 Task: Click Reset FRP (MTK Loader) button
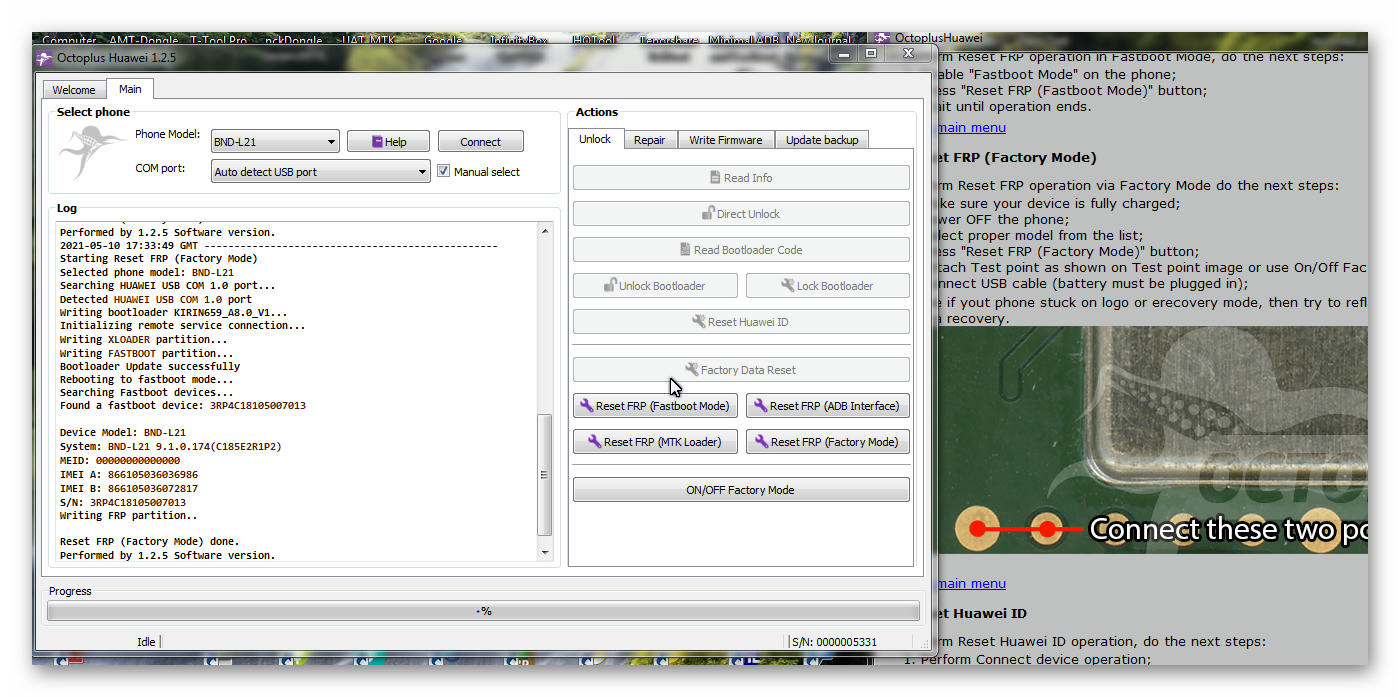point(655,442)
